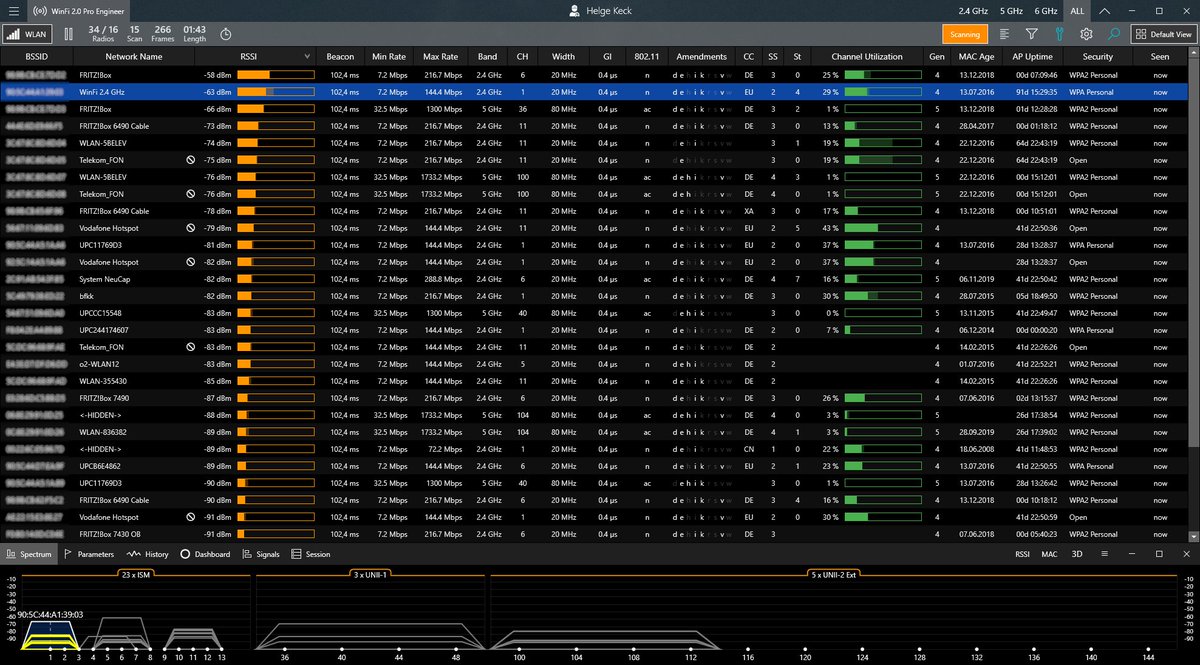
Task: Open the Signals tab
Action: point(260,554)
